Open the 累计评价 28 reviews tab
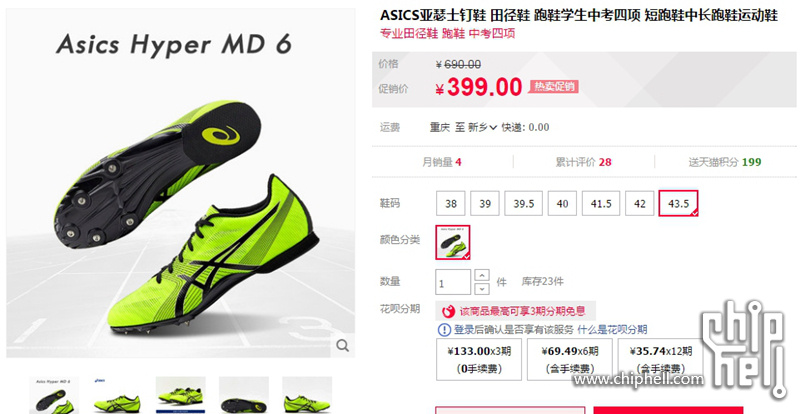 (x=584, y=162)
